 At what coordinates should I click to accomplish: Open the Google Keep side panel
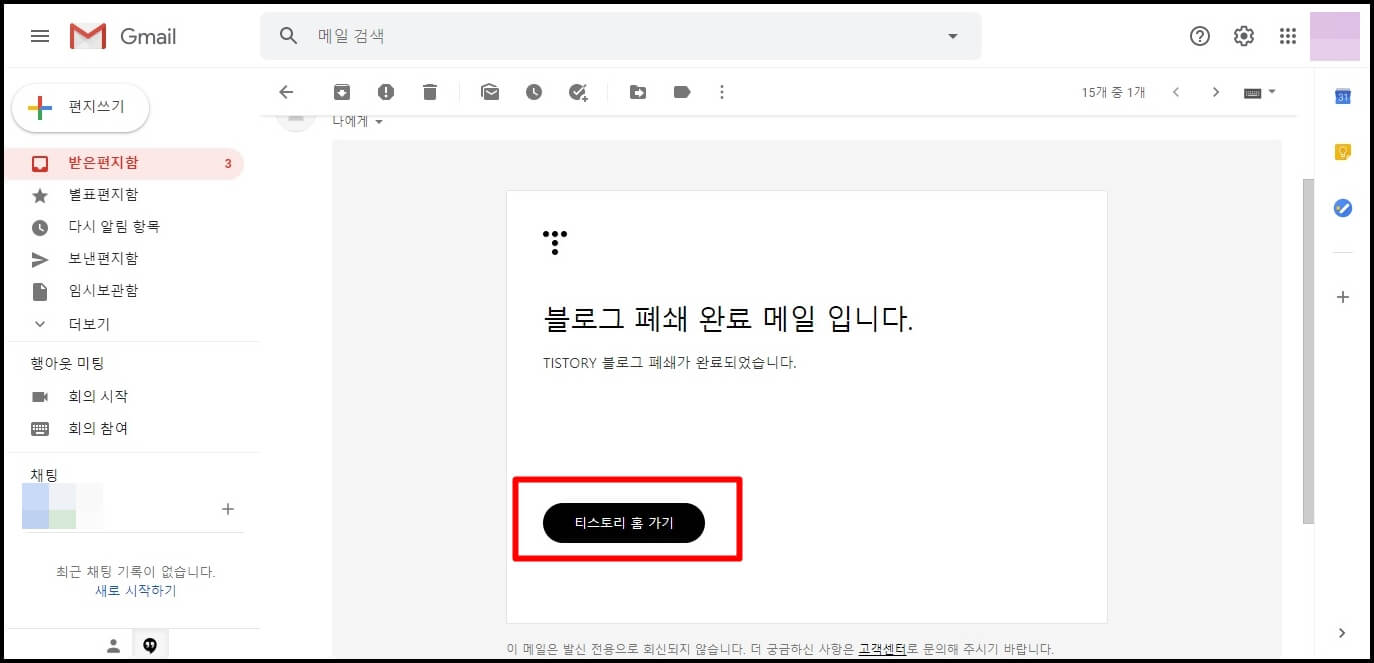pyautogui.click(x=1343, y=152)
